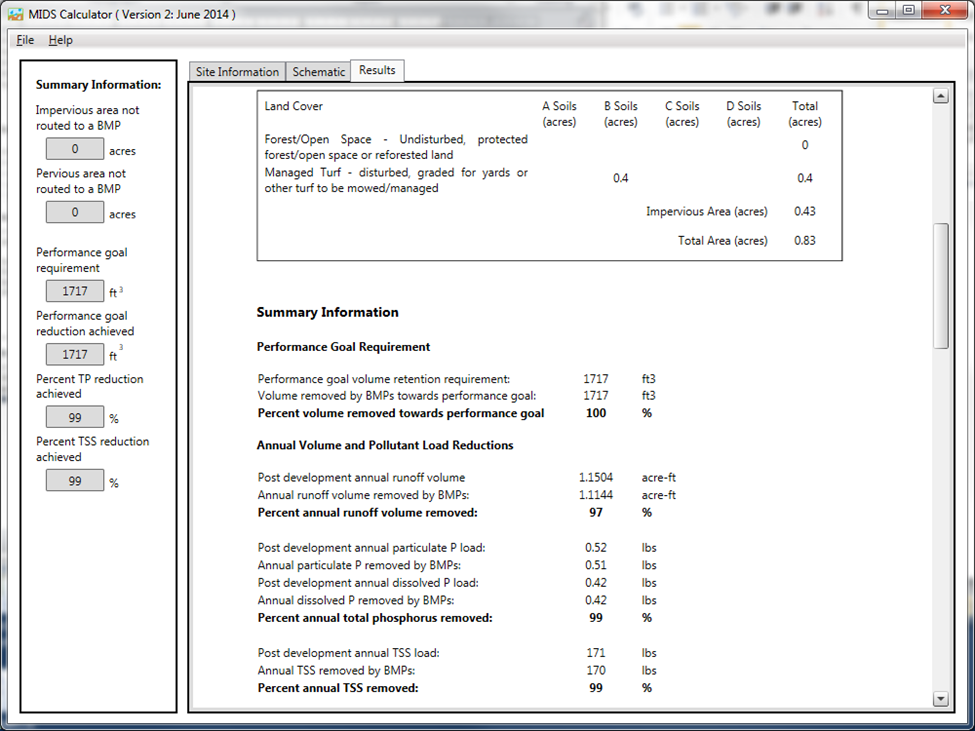Click the scroll up arrow in results
Image resolution: width=975 pixels, height=731 pixels.
point(940,97)
